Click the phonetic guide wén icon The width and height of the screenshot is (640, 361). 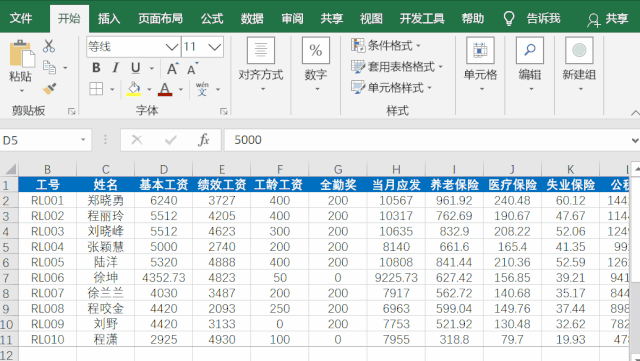tap(202, 89)
